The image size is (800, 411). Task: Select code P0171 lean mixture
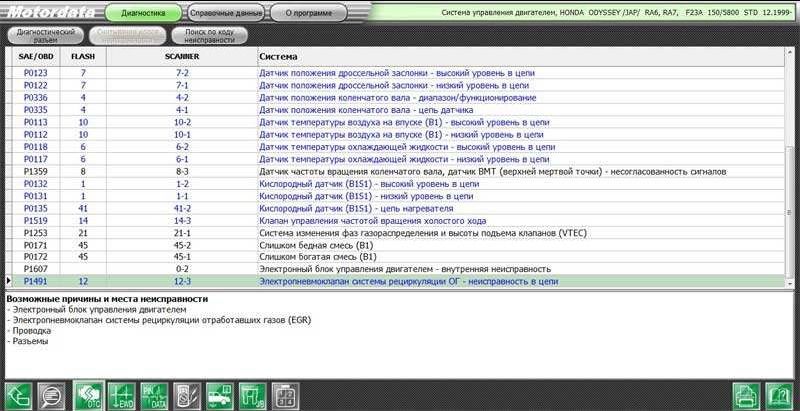coord(36,245)
